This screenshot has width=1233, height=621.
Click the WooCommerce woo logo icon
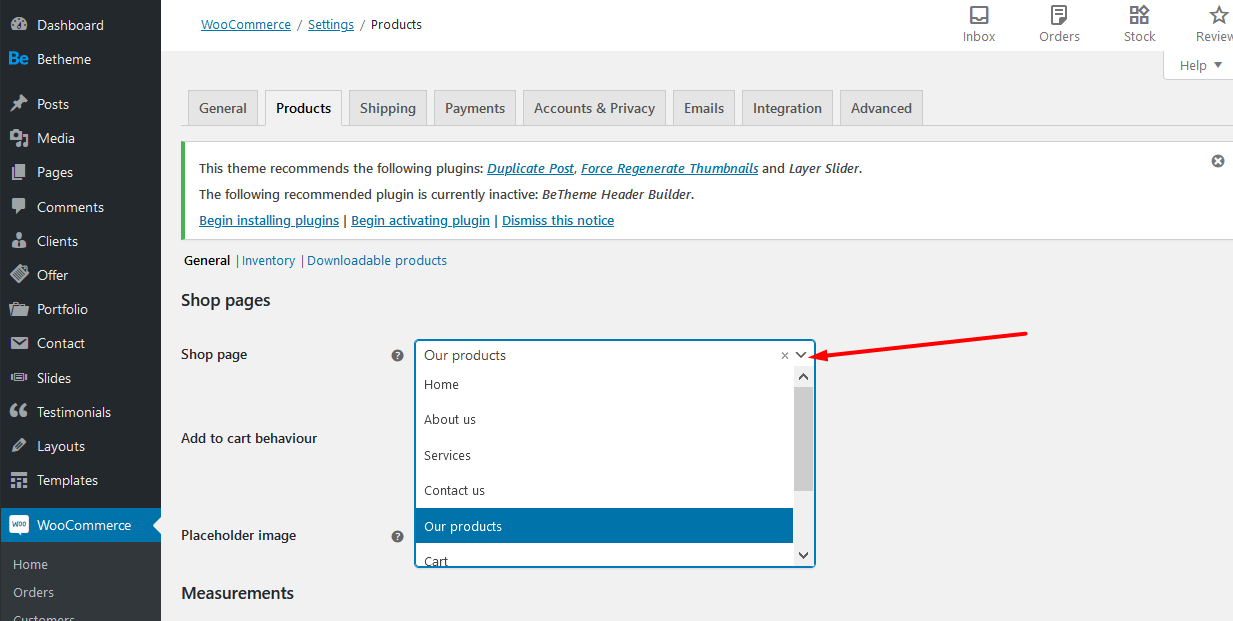pyautogui.click(x=19, y=525)
